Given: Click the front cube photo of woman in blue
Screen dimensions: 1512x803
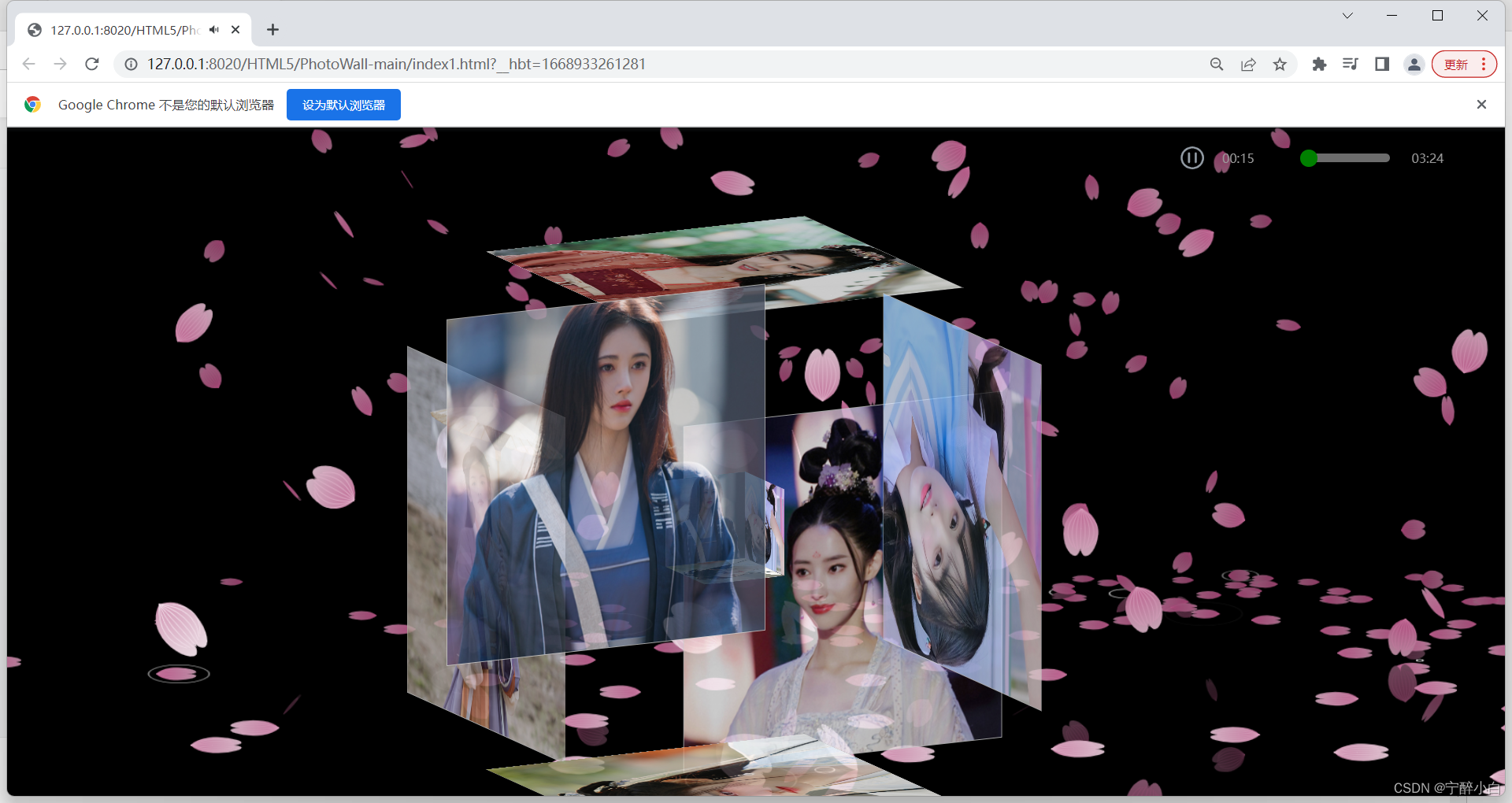Looking at the screenshot, I should (x=605, y=476).
